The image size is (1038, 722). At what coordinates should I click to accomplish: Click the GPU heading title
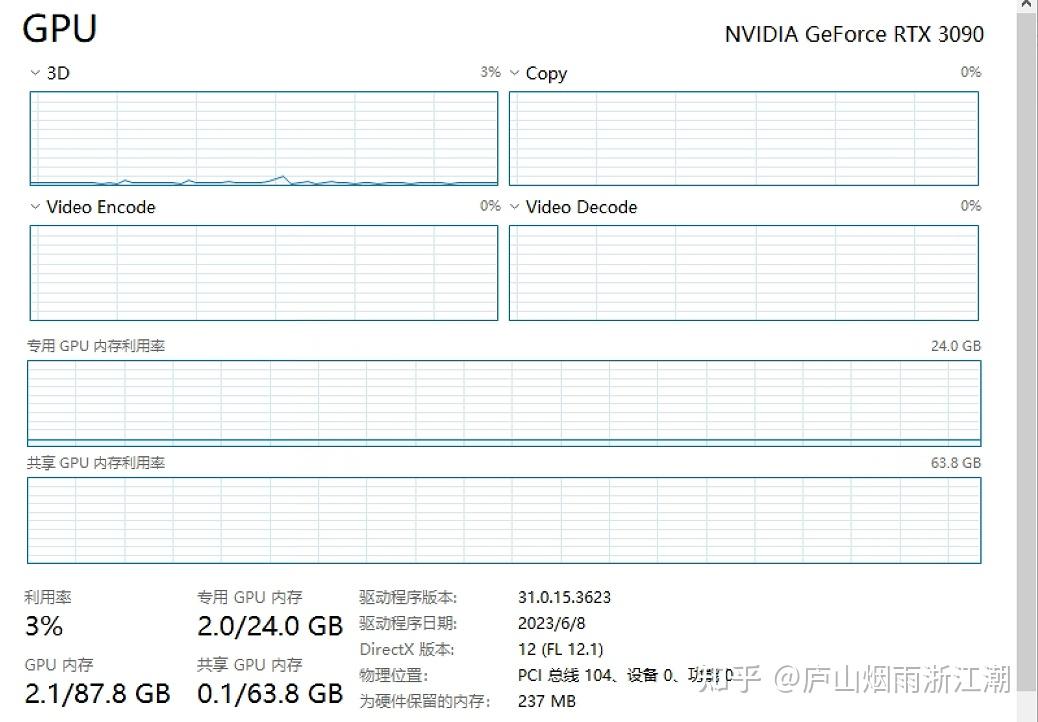click(60, 29)
